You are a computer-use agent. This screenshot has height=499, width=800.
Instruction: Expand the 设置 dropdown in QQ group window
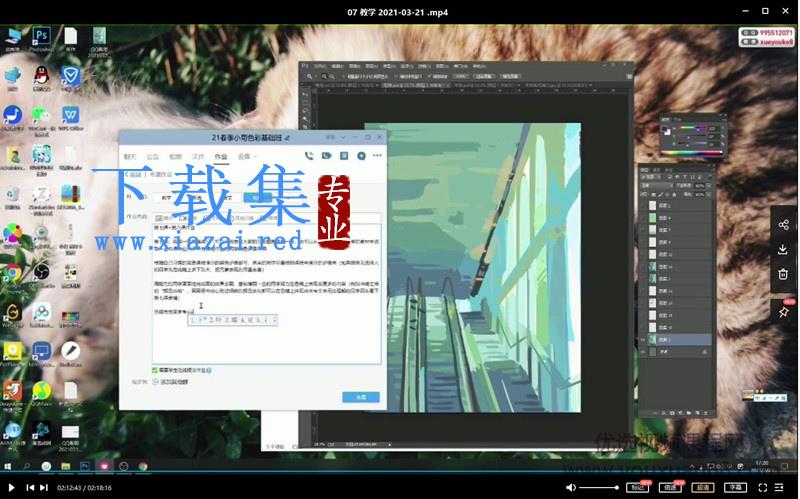coord(247,156)
